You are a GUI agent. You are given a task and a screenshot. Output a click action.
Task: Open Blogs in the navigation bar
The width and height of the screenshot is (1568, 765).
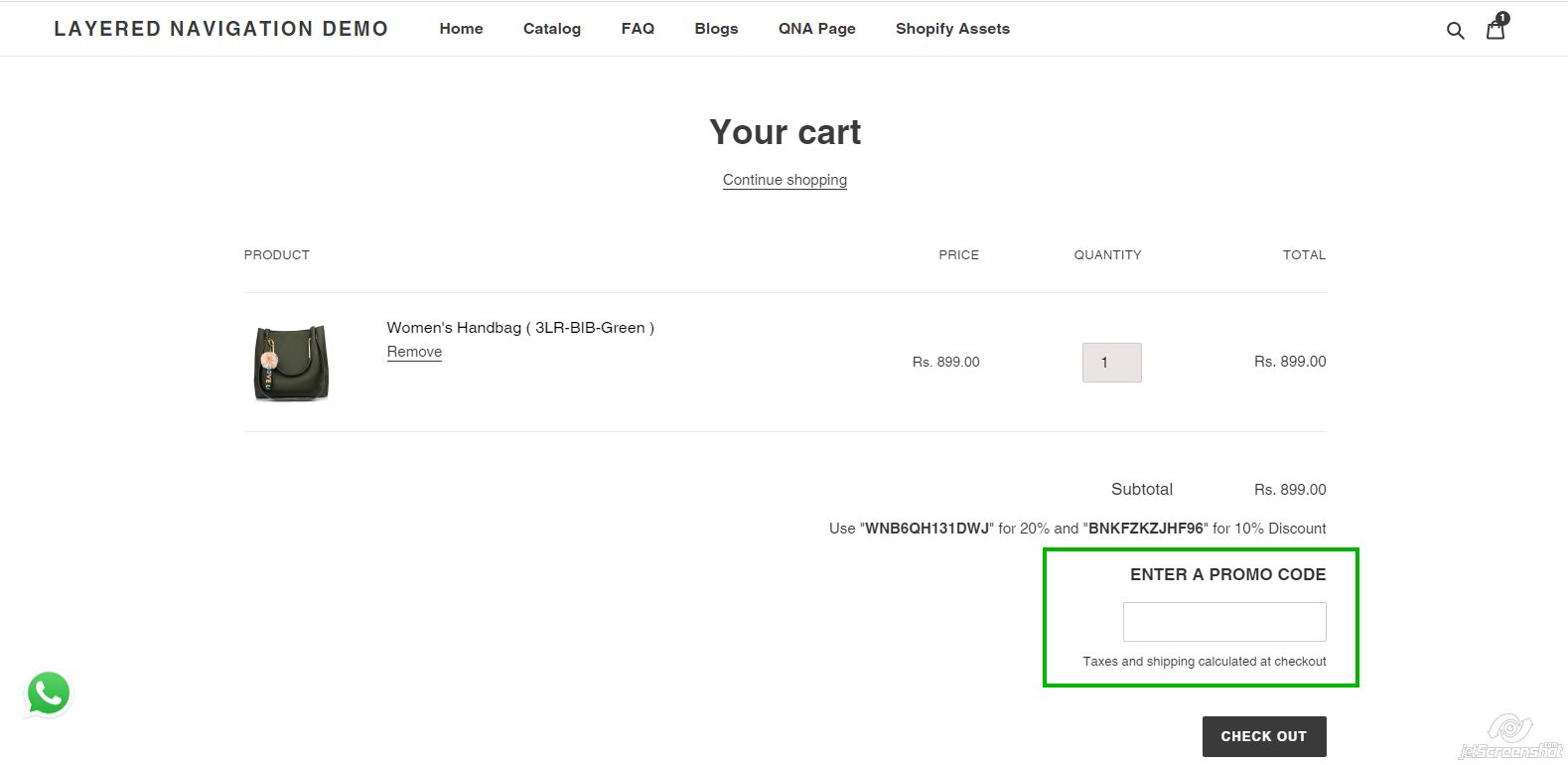(716, 29)
